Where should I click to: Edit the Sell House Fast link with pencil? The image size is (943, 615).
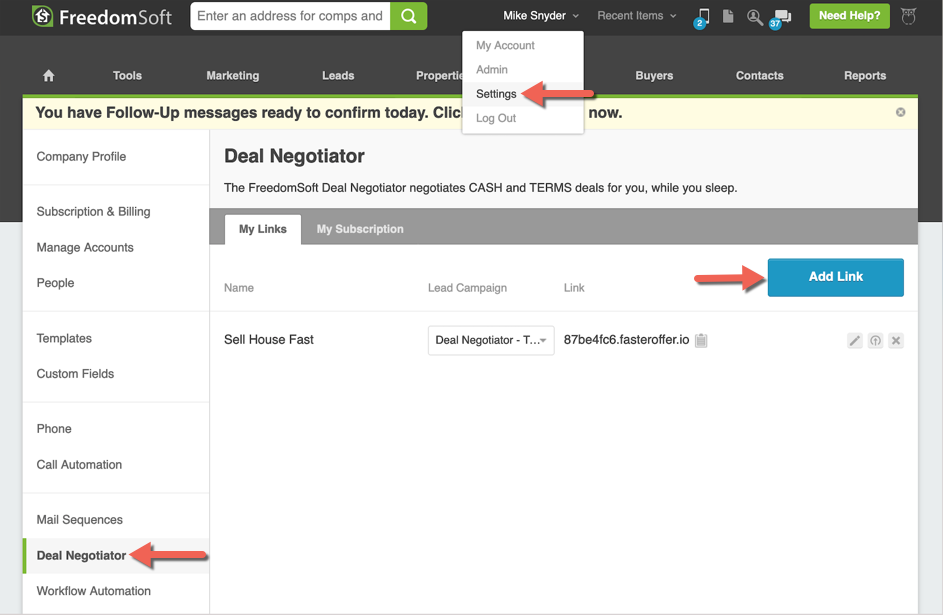[x=855, y=341]
